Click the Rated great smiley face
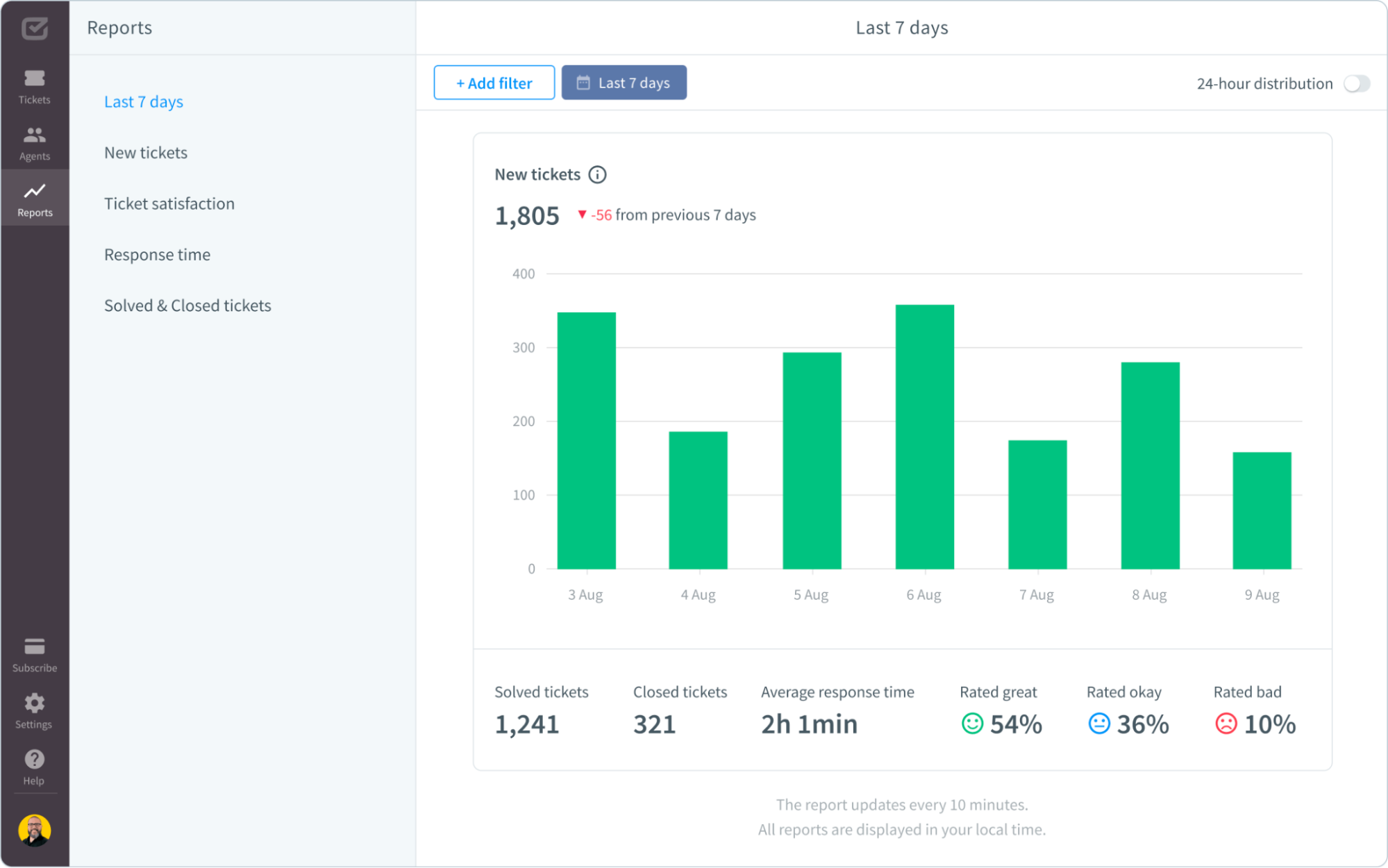The height and width of the screenshot is (868, 1388). tap(972, 724)
